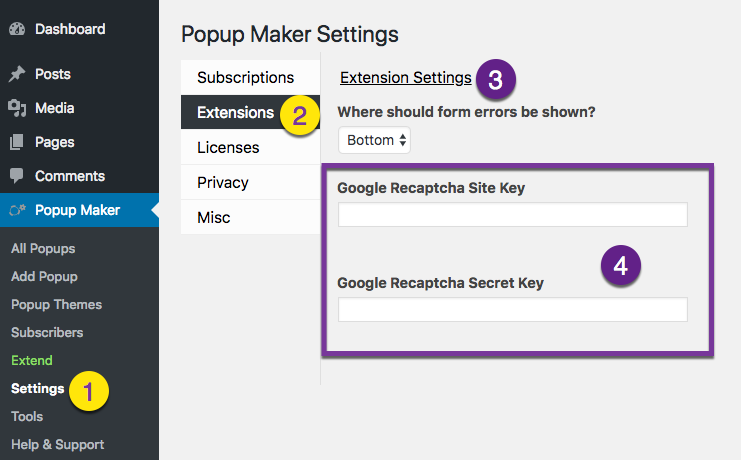
Task: Click the Extension Settings link
Action: pos(405,78)
